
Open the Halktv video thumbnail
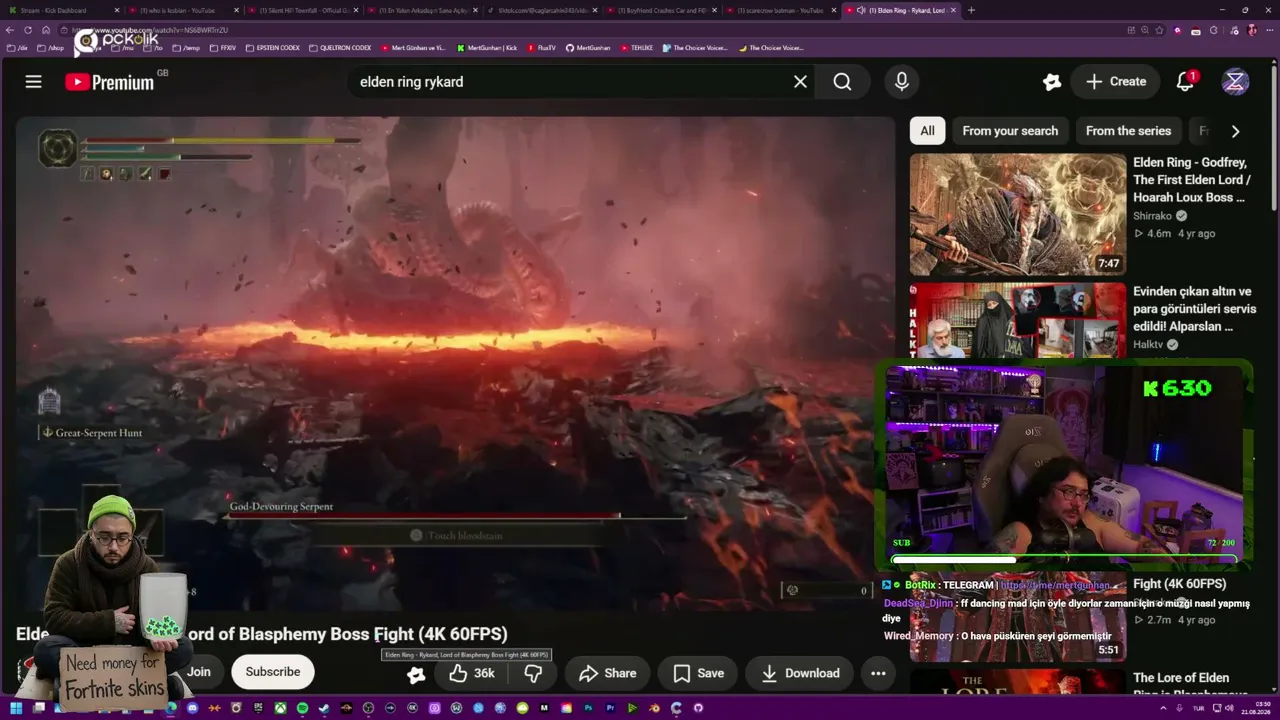1018,321
